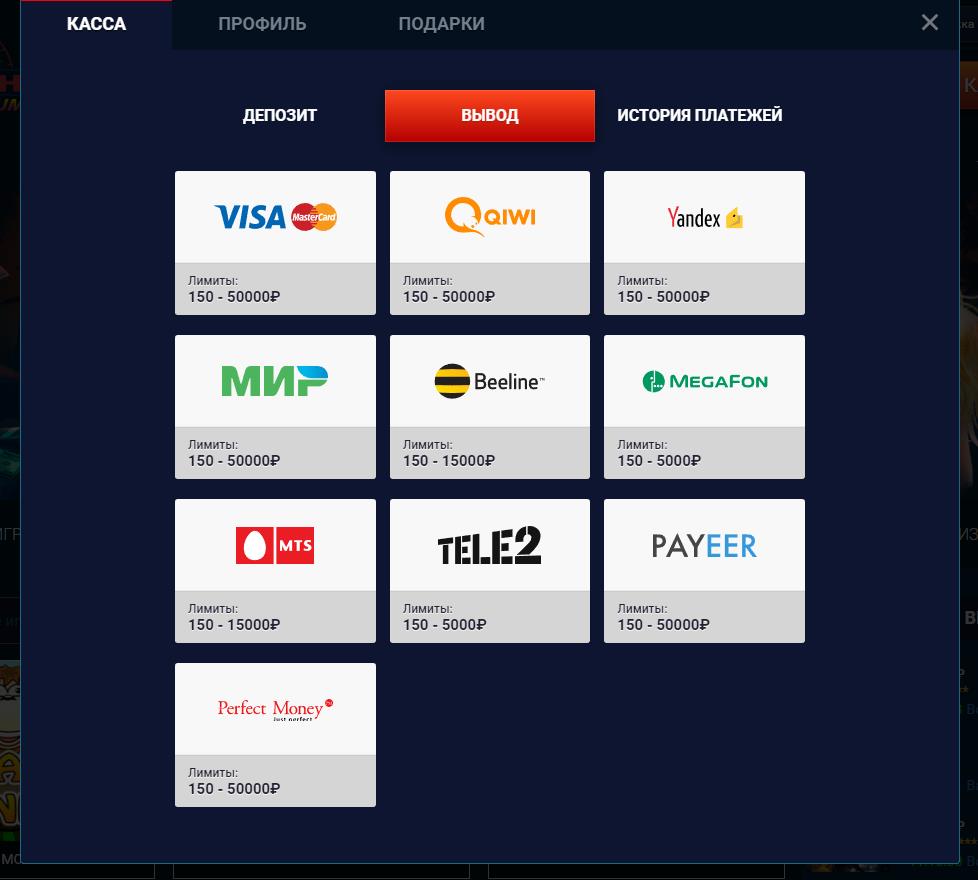Choose QIWI wallet logo
This screenshot has height=880, width=978.
(x=490, y=216)
